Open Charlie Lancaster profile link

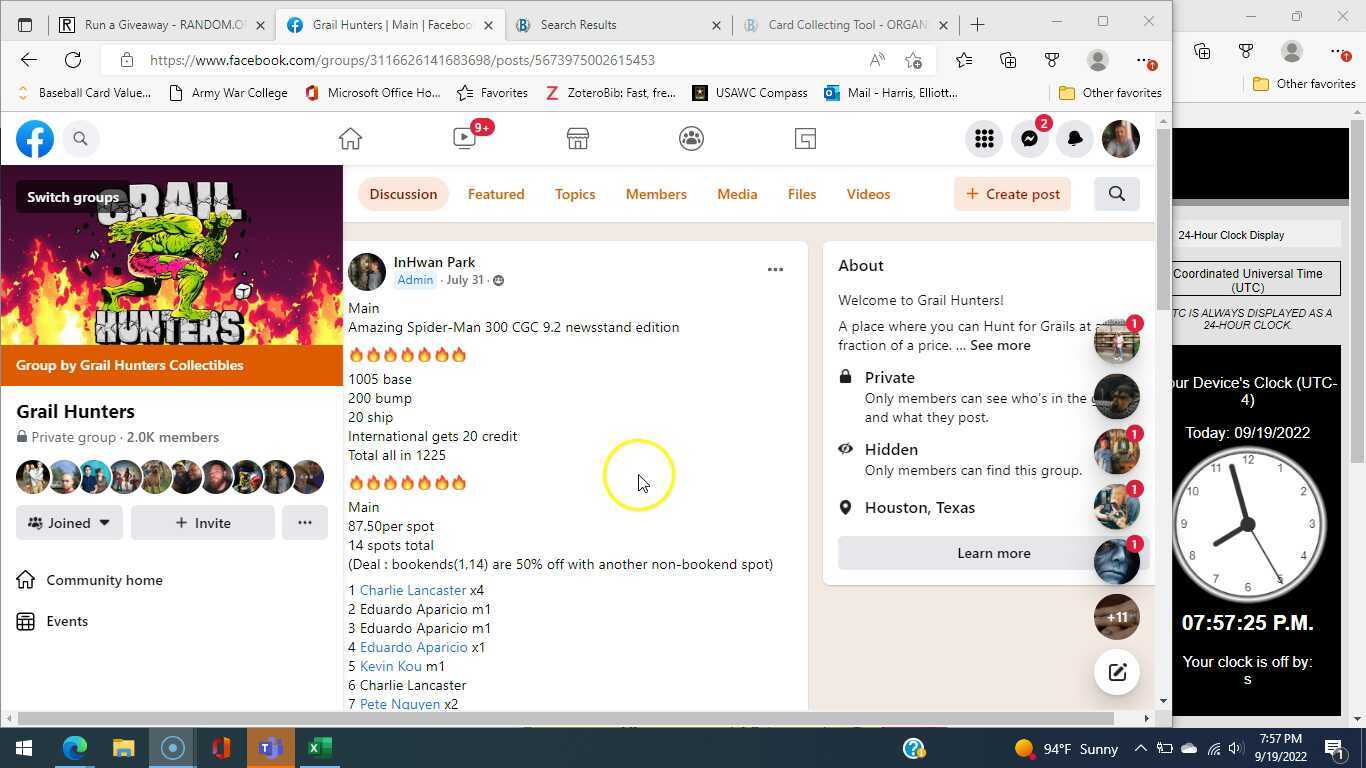[412, 590]
